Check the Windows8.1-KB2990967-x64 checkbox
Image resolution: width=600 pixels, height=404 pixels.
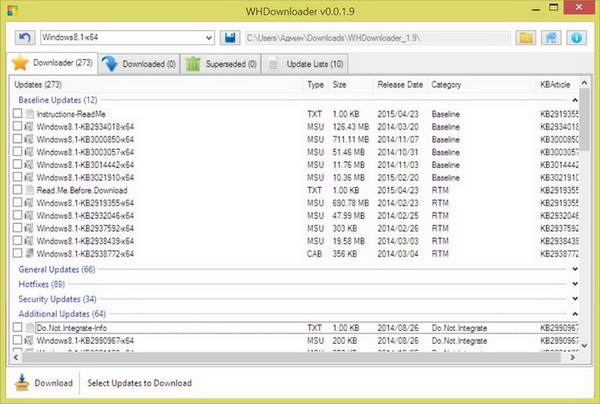click(17, 340)
